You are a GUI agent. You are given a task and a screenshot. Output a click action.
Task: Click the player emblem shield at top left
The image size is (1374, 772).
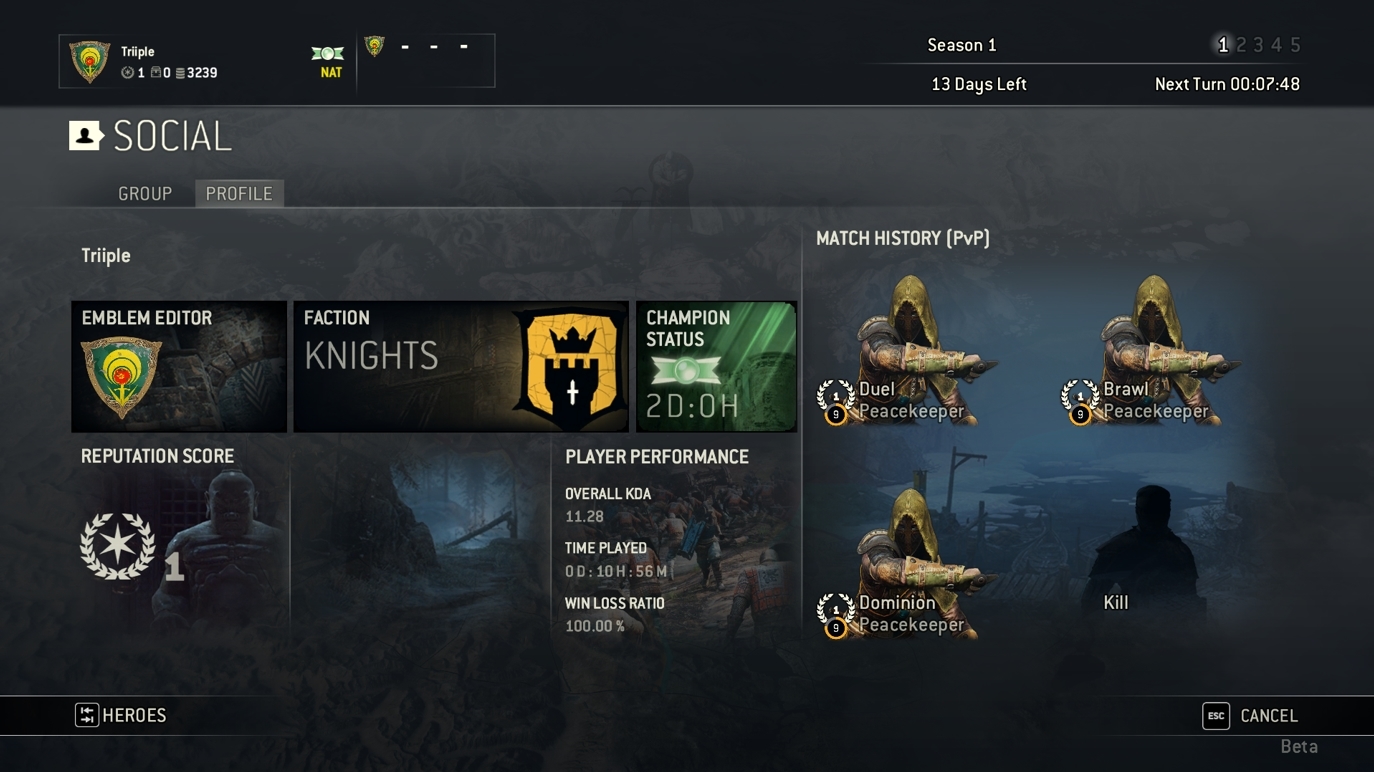89,61
